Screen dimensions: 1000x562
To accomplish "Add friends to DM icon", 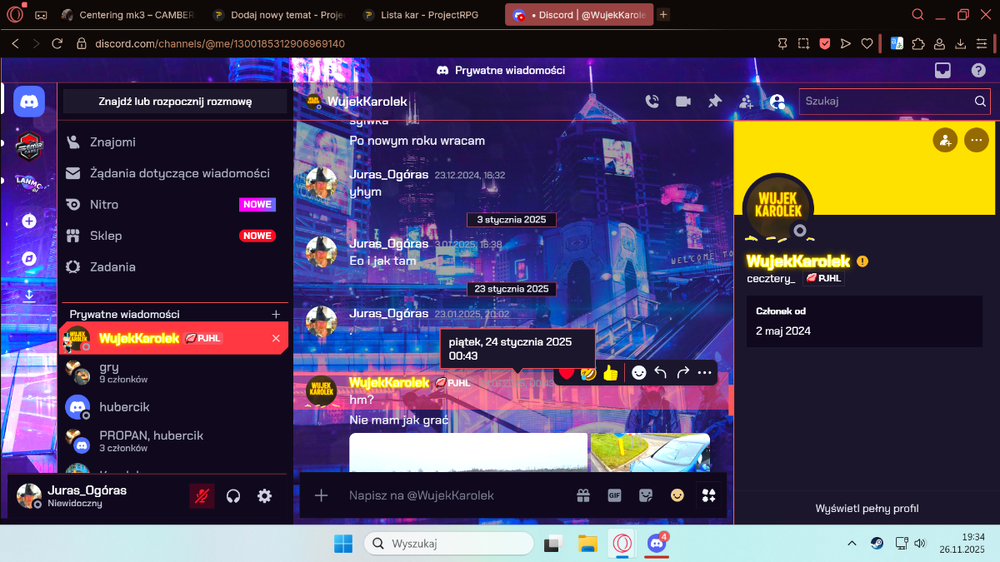I will click(x=746, y=101).
